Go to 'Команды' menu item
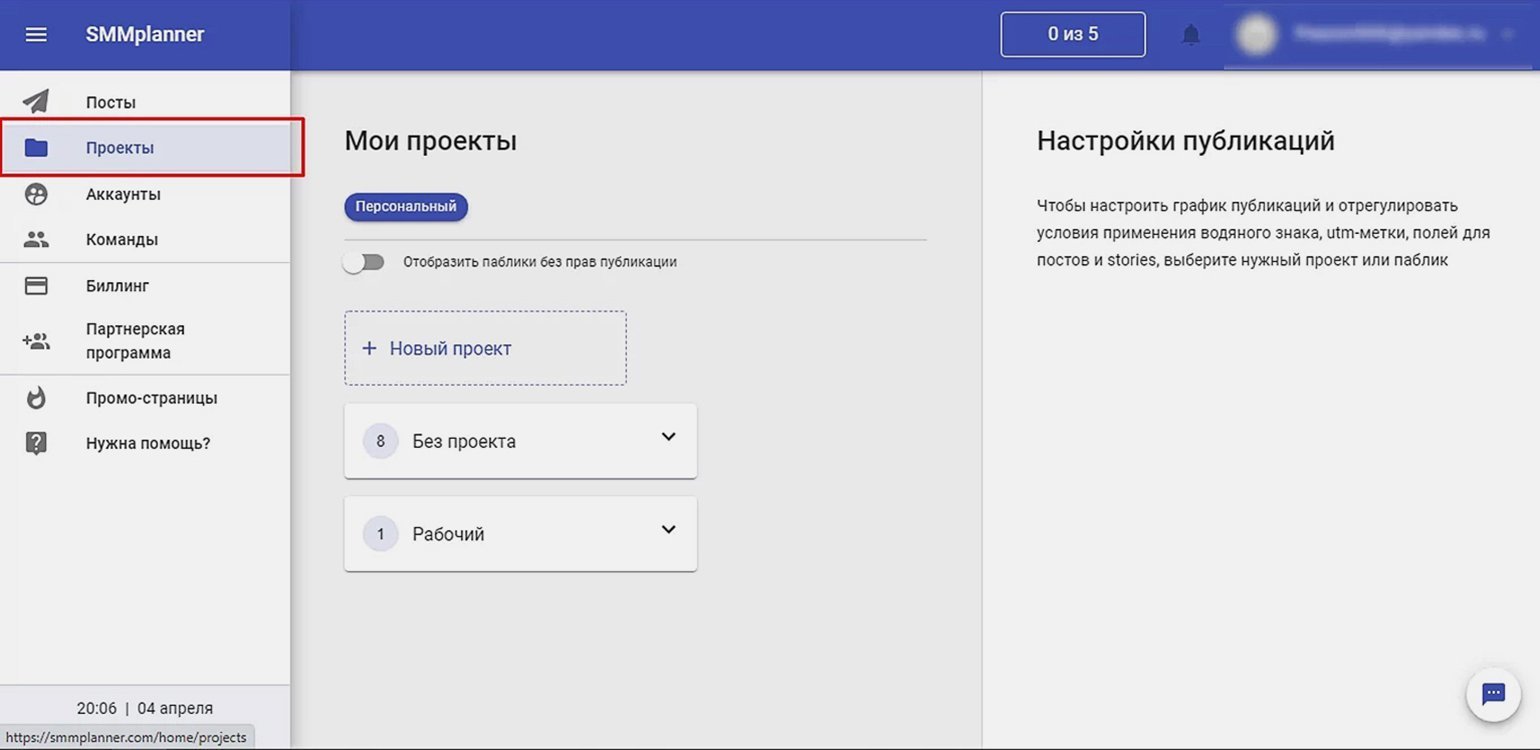This screenshot has width=1540, height=750. pos(122,240)
